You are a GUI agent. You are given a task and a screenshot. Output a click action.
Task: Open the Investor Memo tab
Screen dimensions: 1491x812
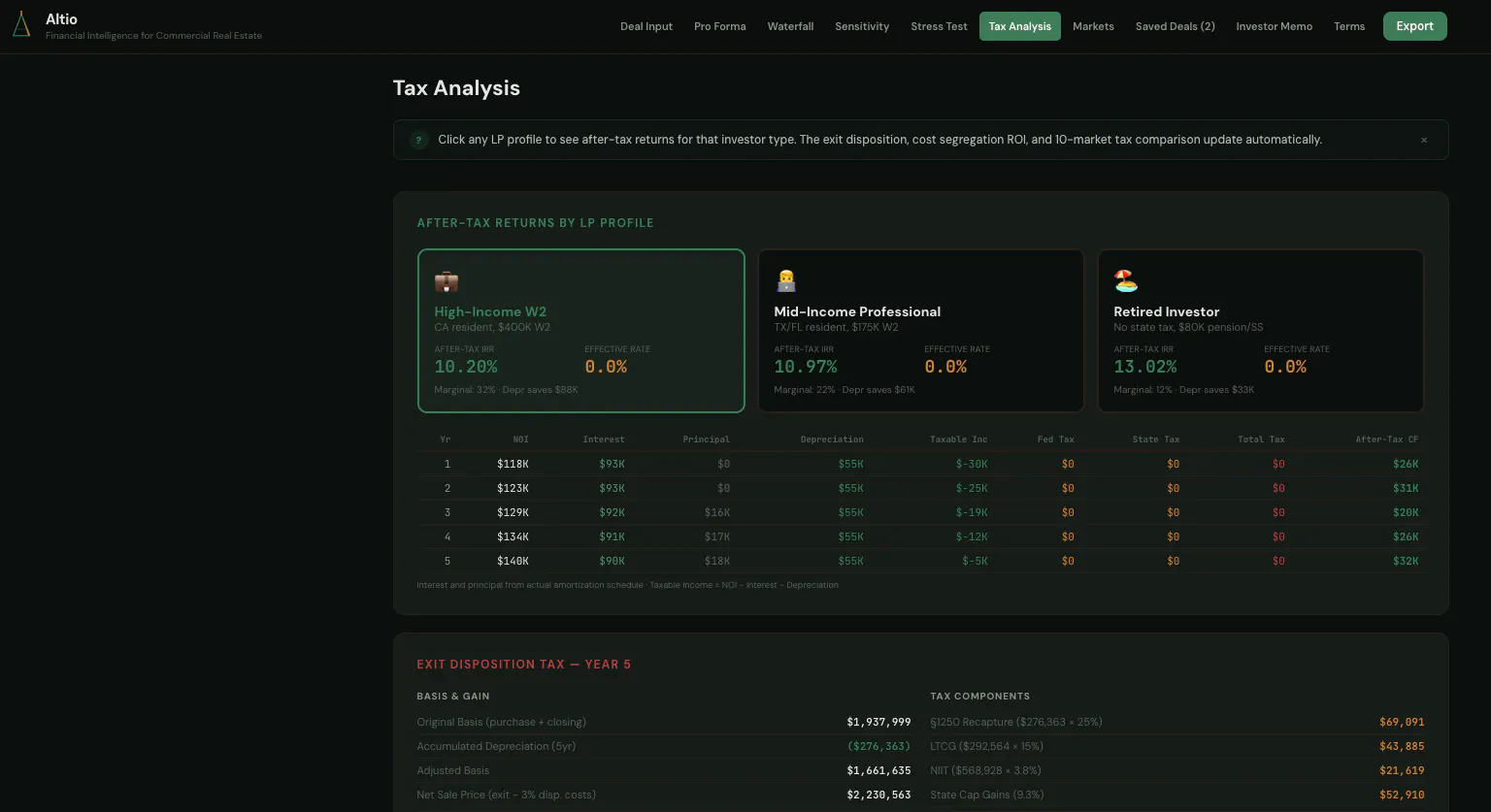tap(1274, 26)
